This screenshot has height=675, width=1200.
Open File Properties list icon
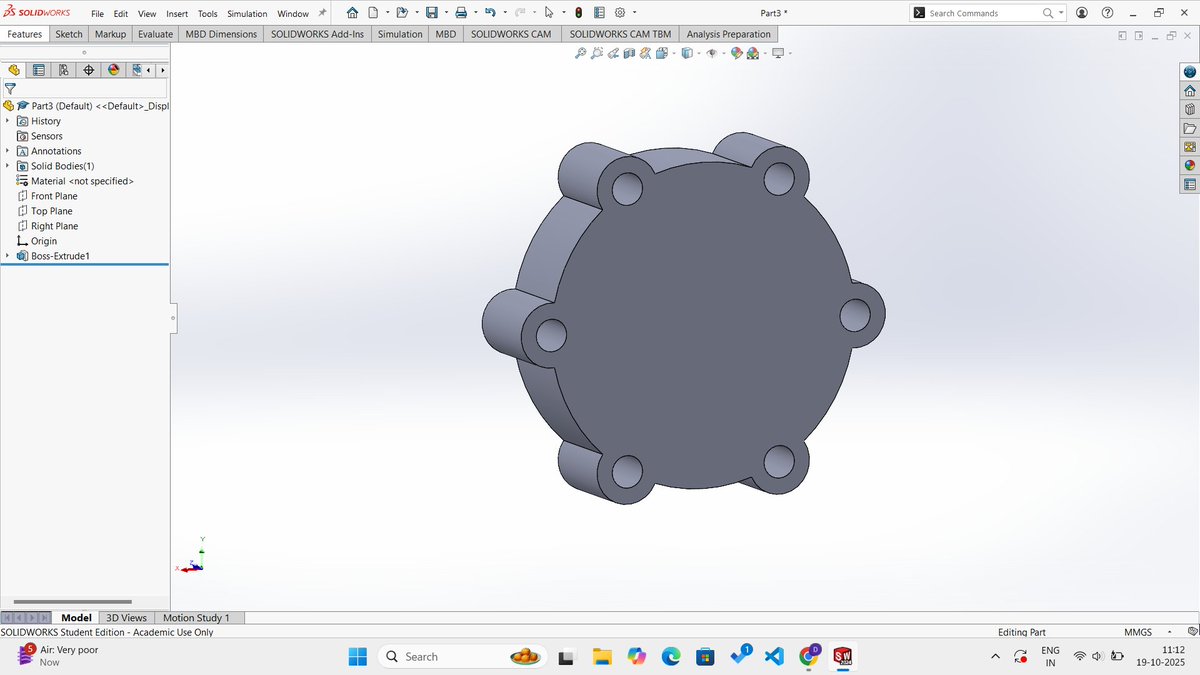(x=599, y=13)
